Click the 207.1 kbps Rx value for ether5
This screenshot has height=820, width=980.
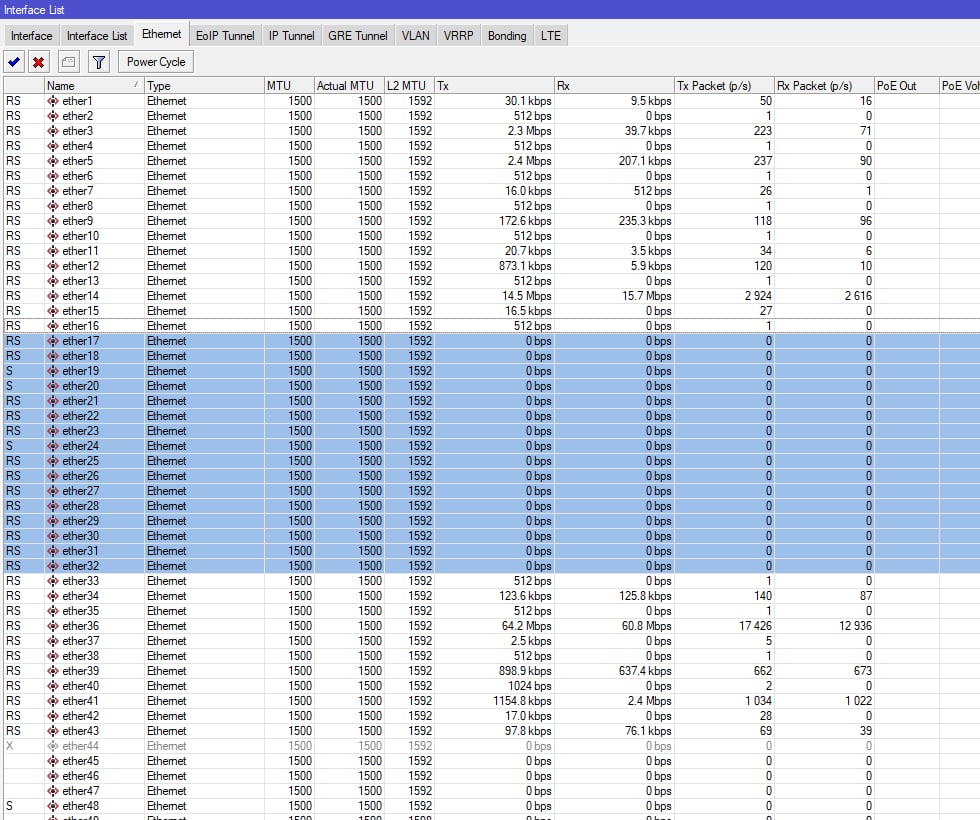(645, 161)
